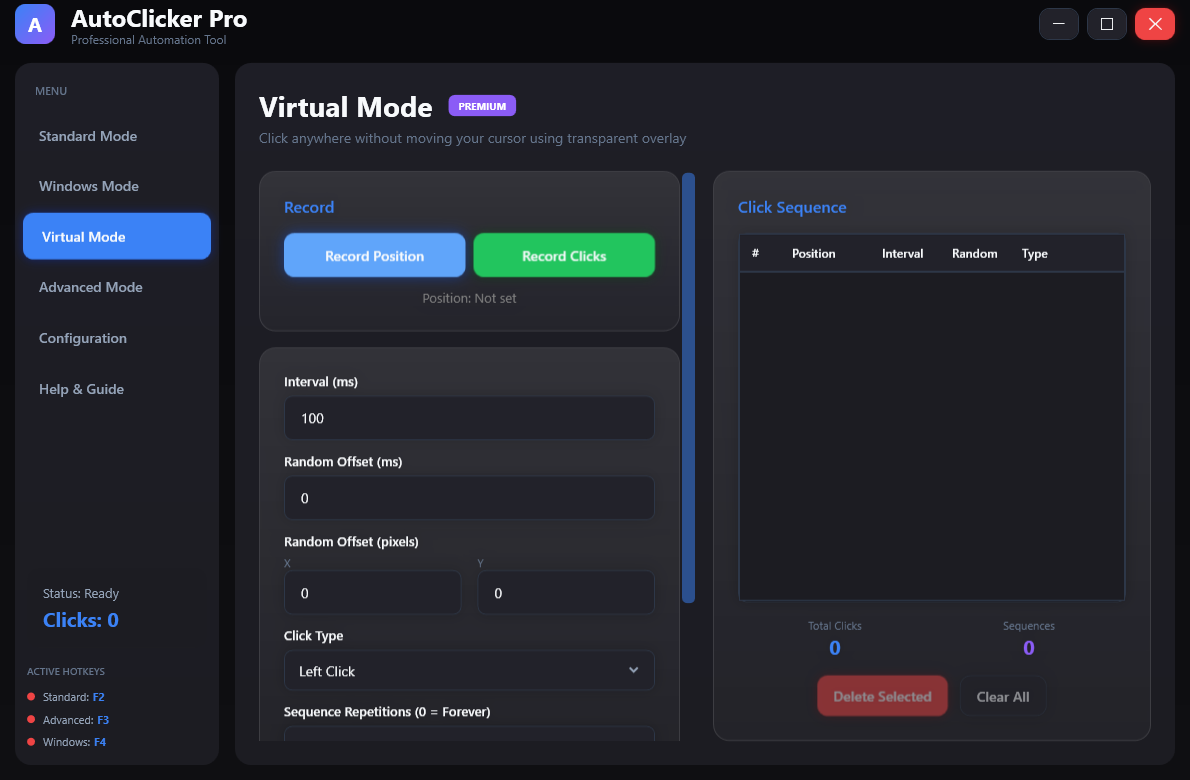
Task: Click the Clear All button
Action: [1002, 696]
